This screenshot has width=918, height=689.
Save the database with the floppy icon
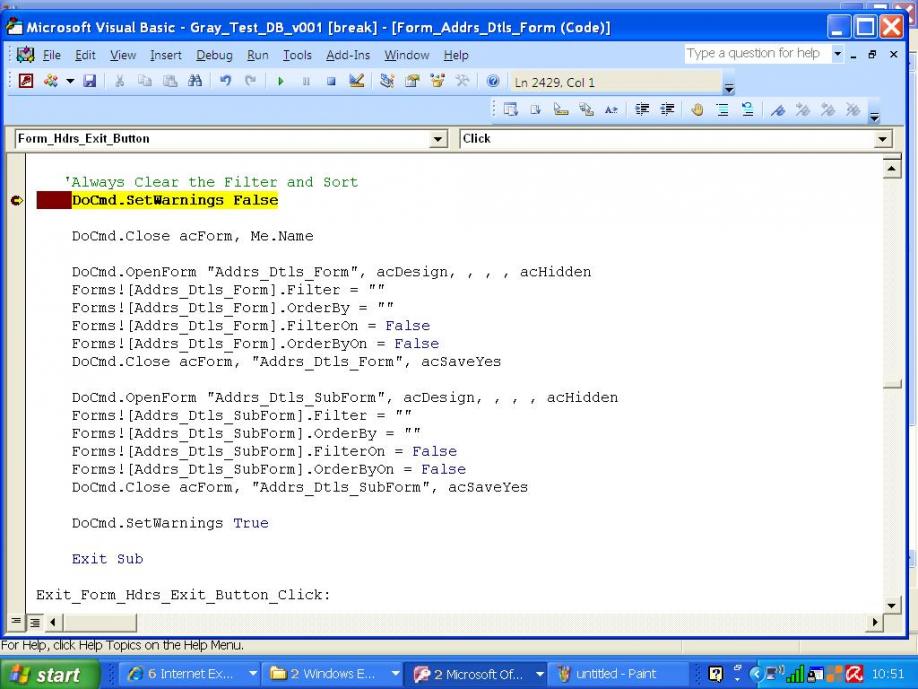click(x=89, y=81)
